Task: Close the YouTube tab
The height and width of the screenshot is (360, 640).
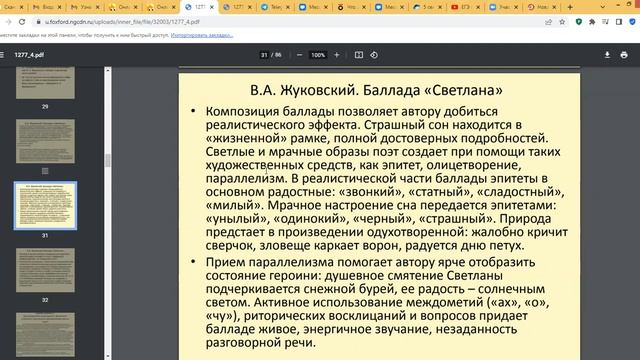Action: (478, 7)
